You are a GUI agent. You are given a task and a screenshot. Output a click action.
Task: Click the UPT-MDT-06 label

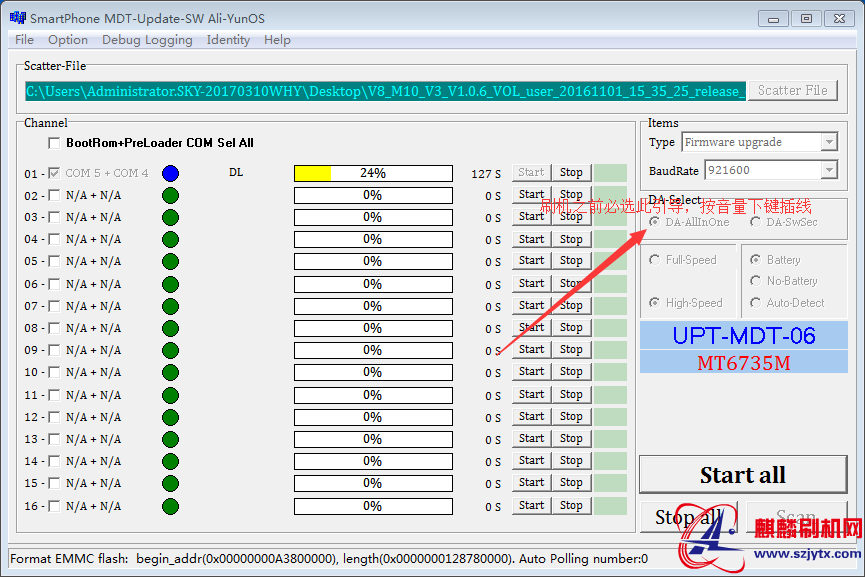coord(744,335)
